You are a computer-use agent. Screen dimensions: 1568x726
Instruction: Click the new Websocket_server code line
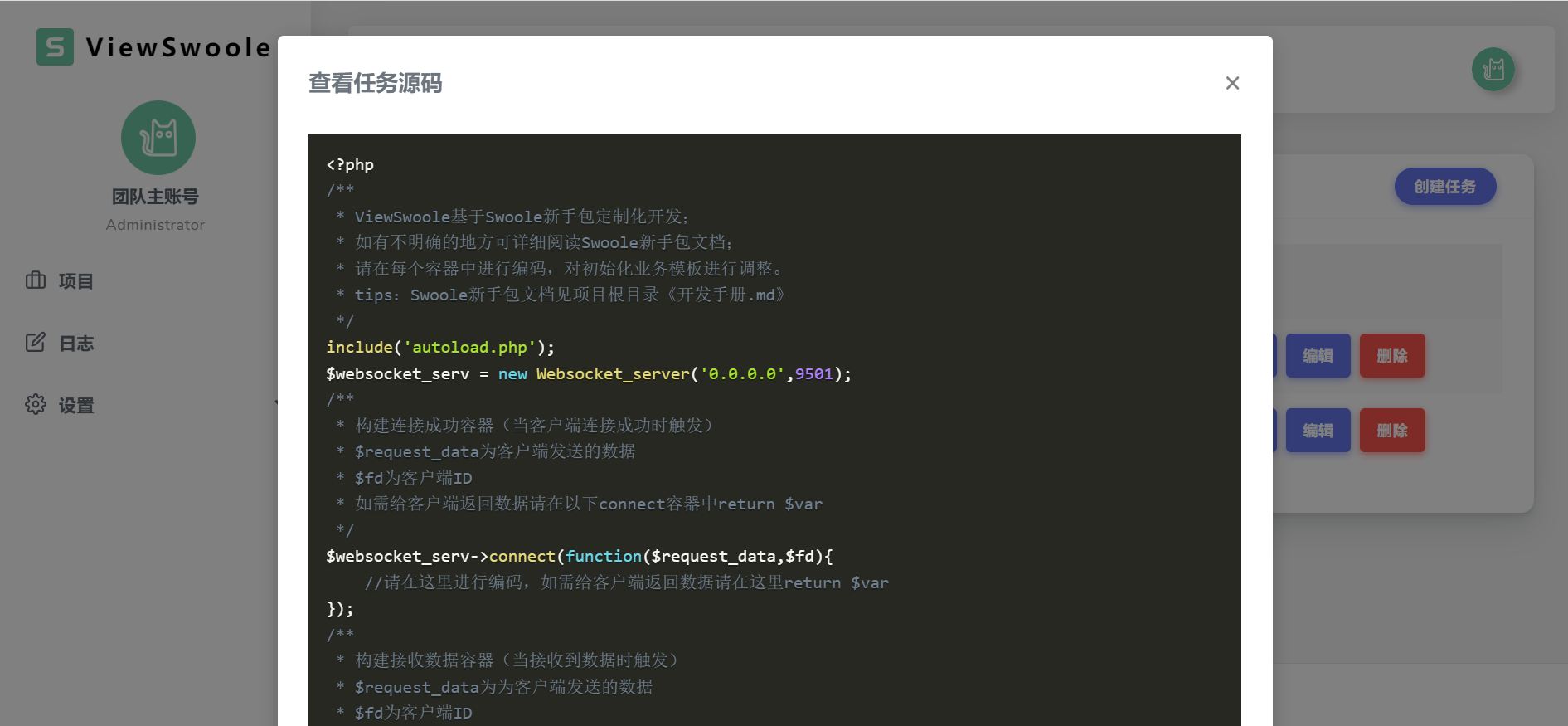pyautogui.click(x=589, y=373)
